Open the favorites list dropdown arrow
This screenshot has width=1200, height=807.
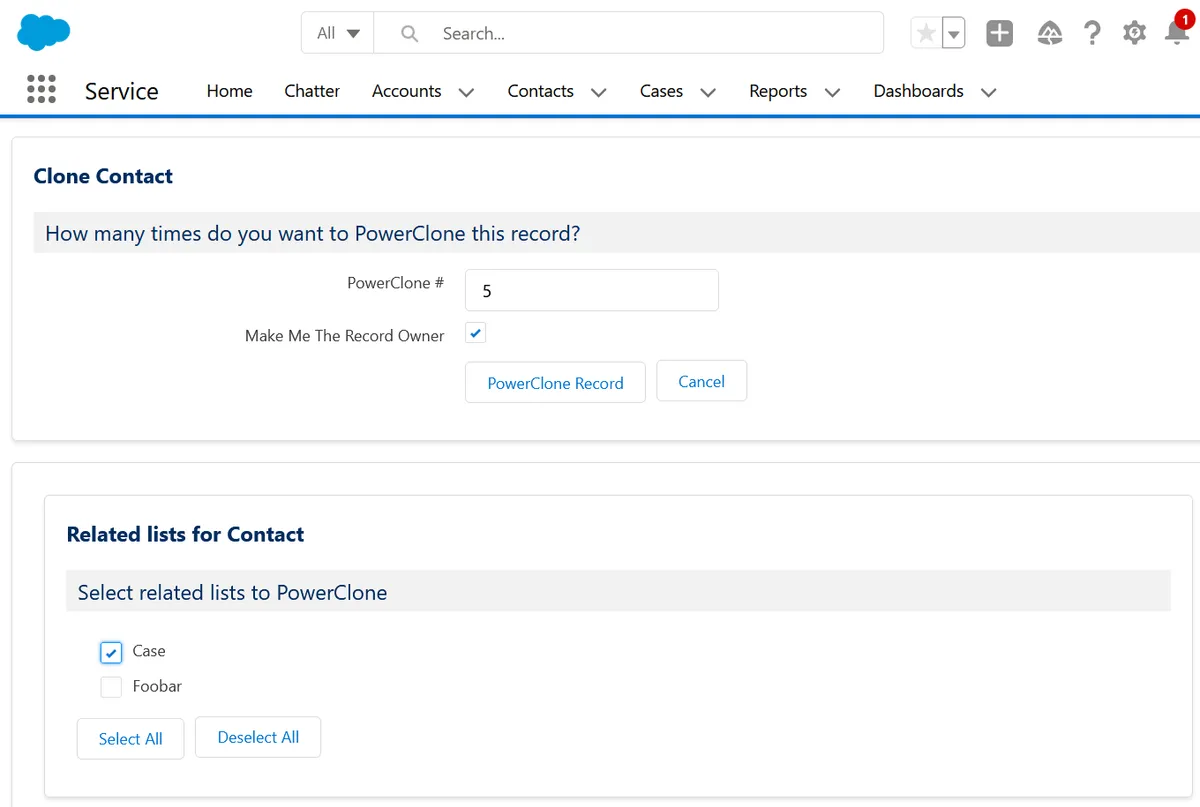954,33
